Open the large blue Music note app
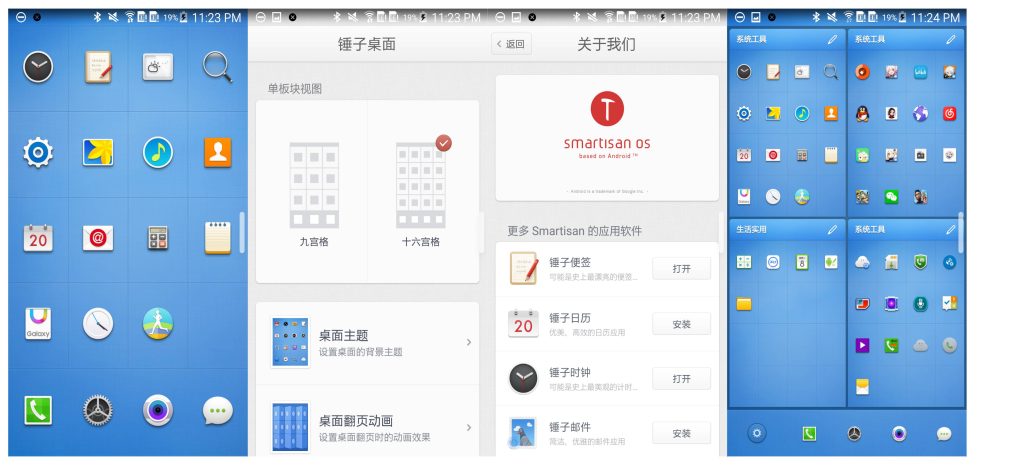1024x465 pixels. (158, 152)
